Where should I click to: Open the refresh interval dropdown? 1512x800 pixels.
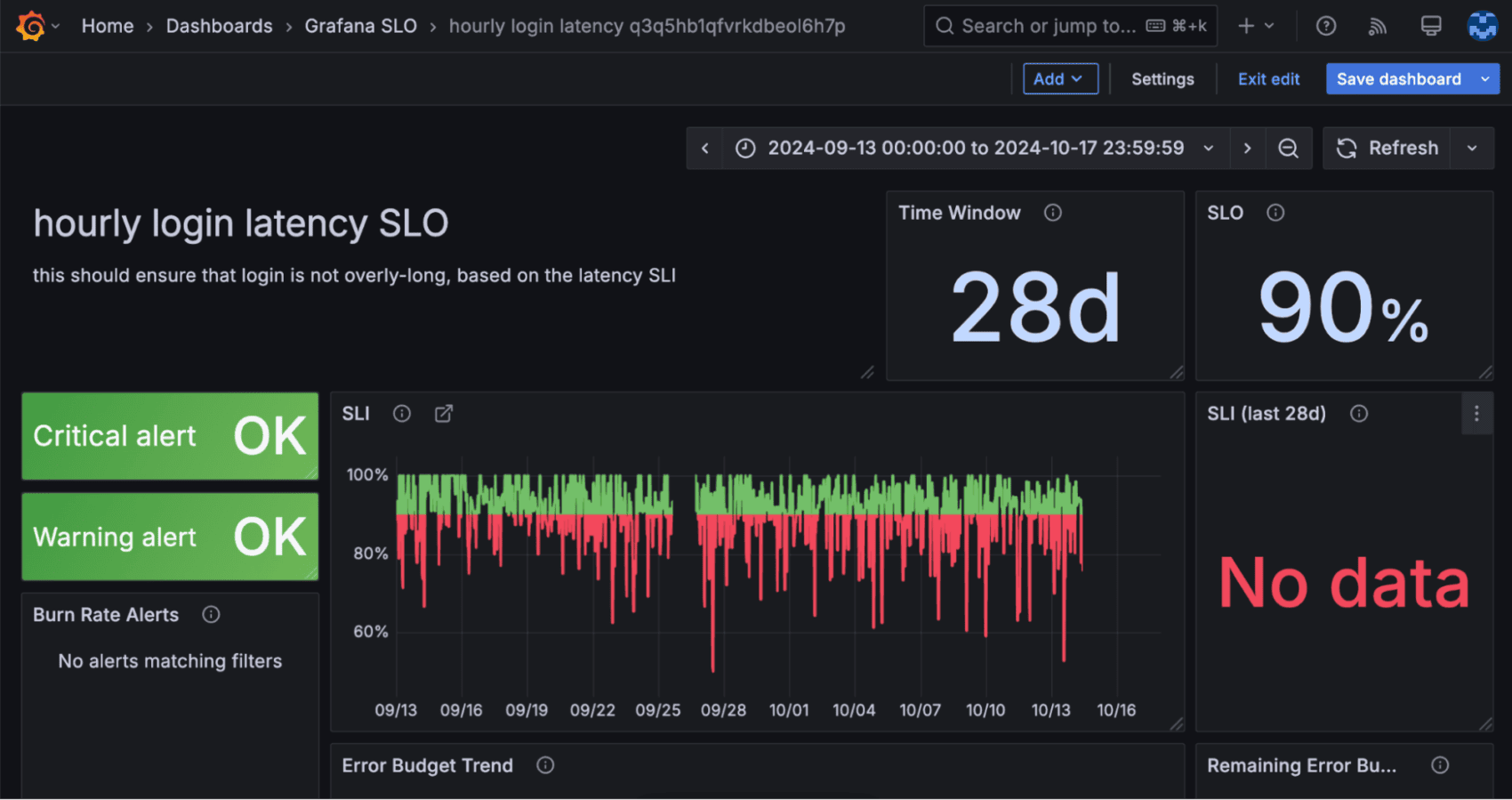click(1472, 148)
